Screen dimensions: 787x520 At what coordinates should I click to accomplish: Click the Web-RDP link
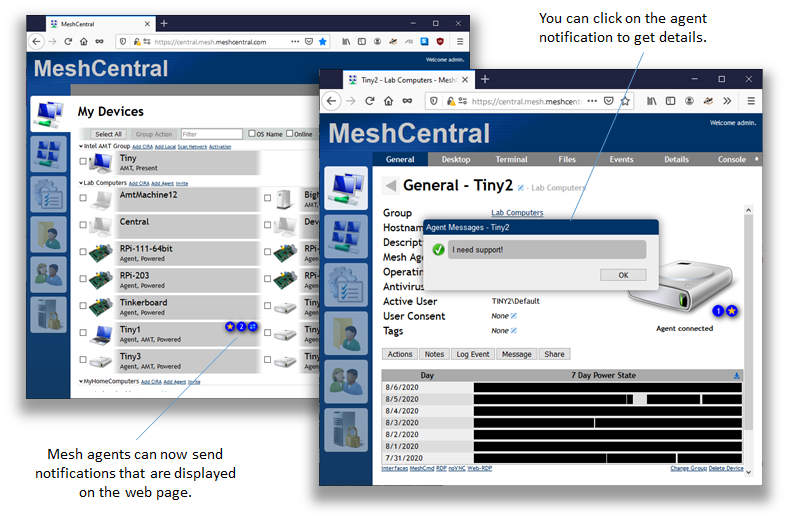479,468
